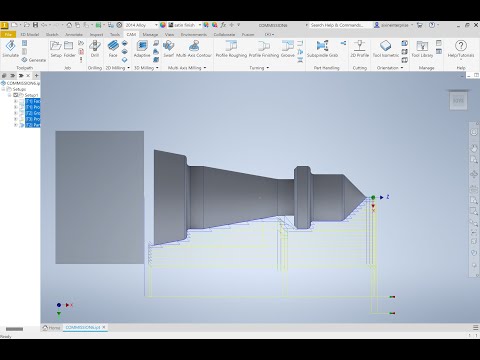Image resolution: width=480 pixels, height=360 pixels.
Task: Create a new Setup
Action: coord(56,49)
